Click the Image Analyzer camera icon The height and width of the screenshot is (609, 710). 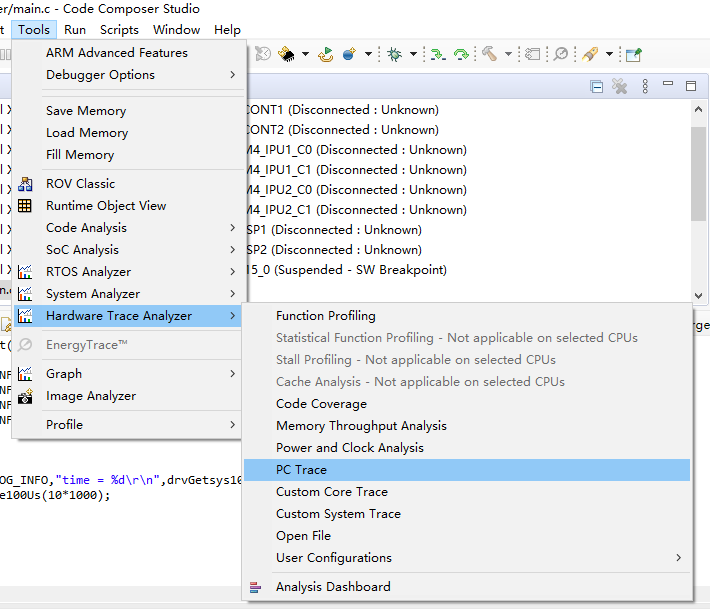[x=25, y=396]
